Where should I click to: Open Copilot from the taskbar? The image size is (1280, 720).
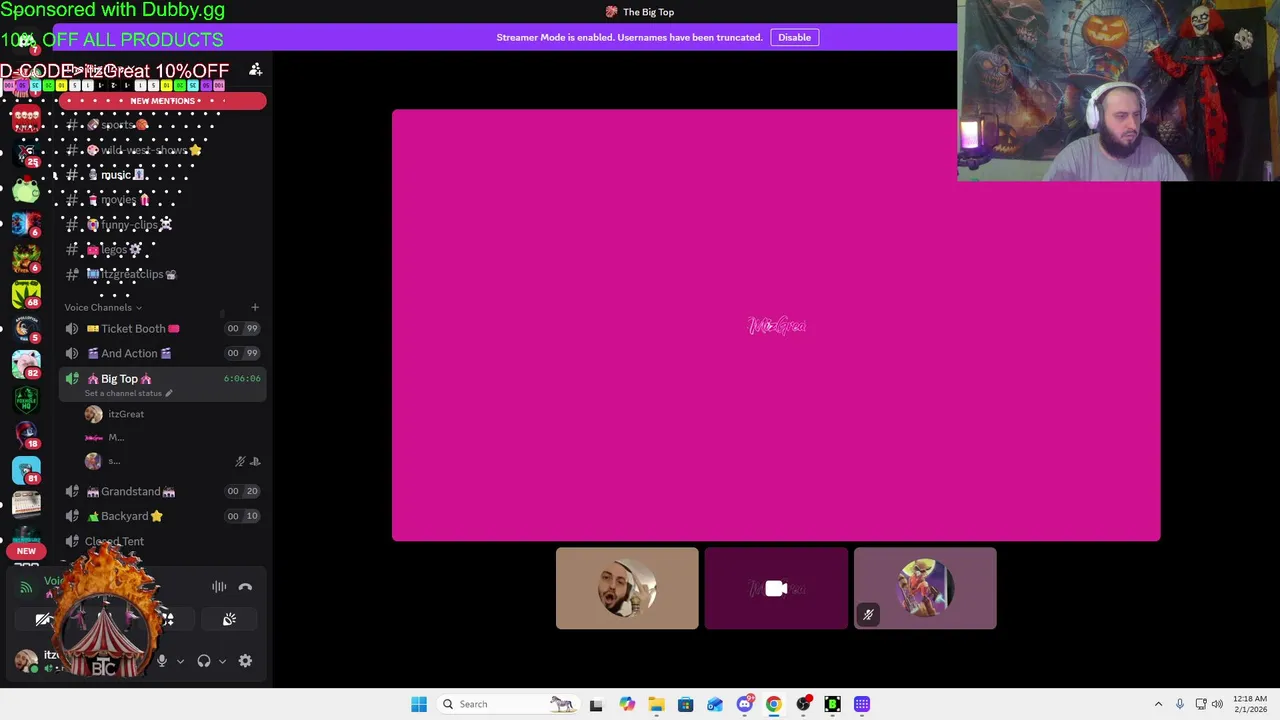627,704
